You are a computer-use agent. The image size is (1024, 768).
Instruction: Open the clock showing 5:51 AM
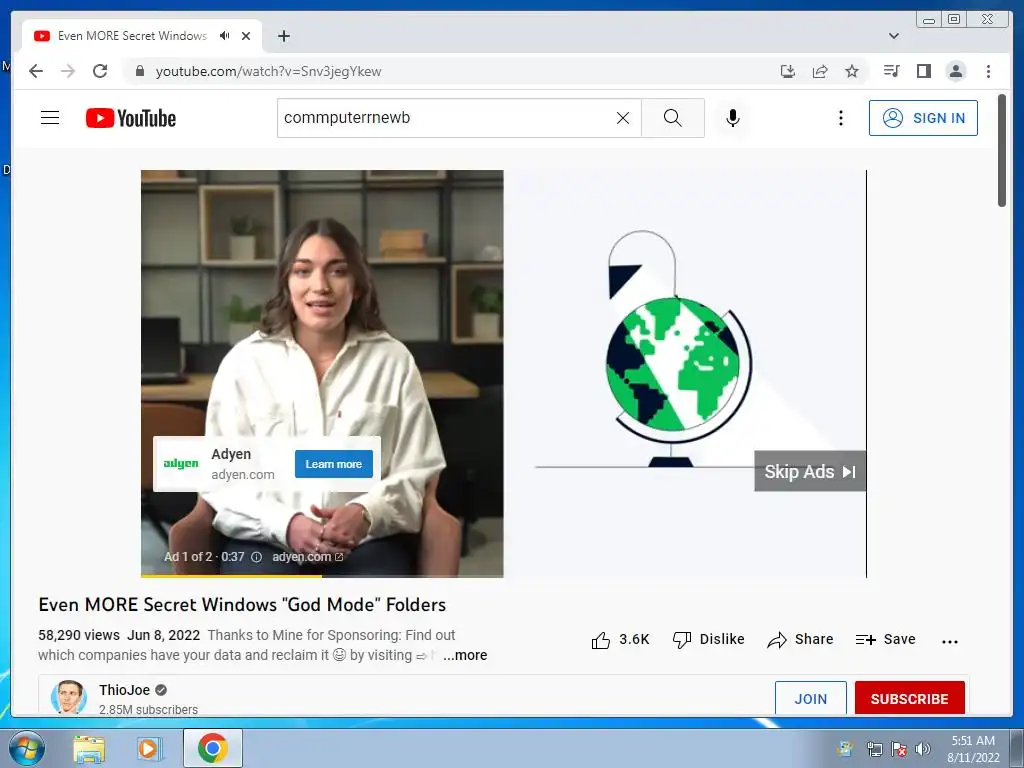click(x=973, y=748)
